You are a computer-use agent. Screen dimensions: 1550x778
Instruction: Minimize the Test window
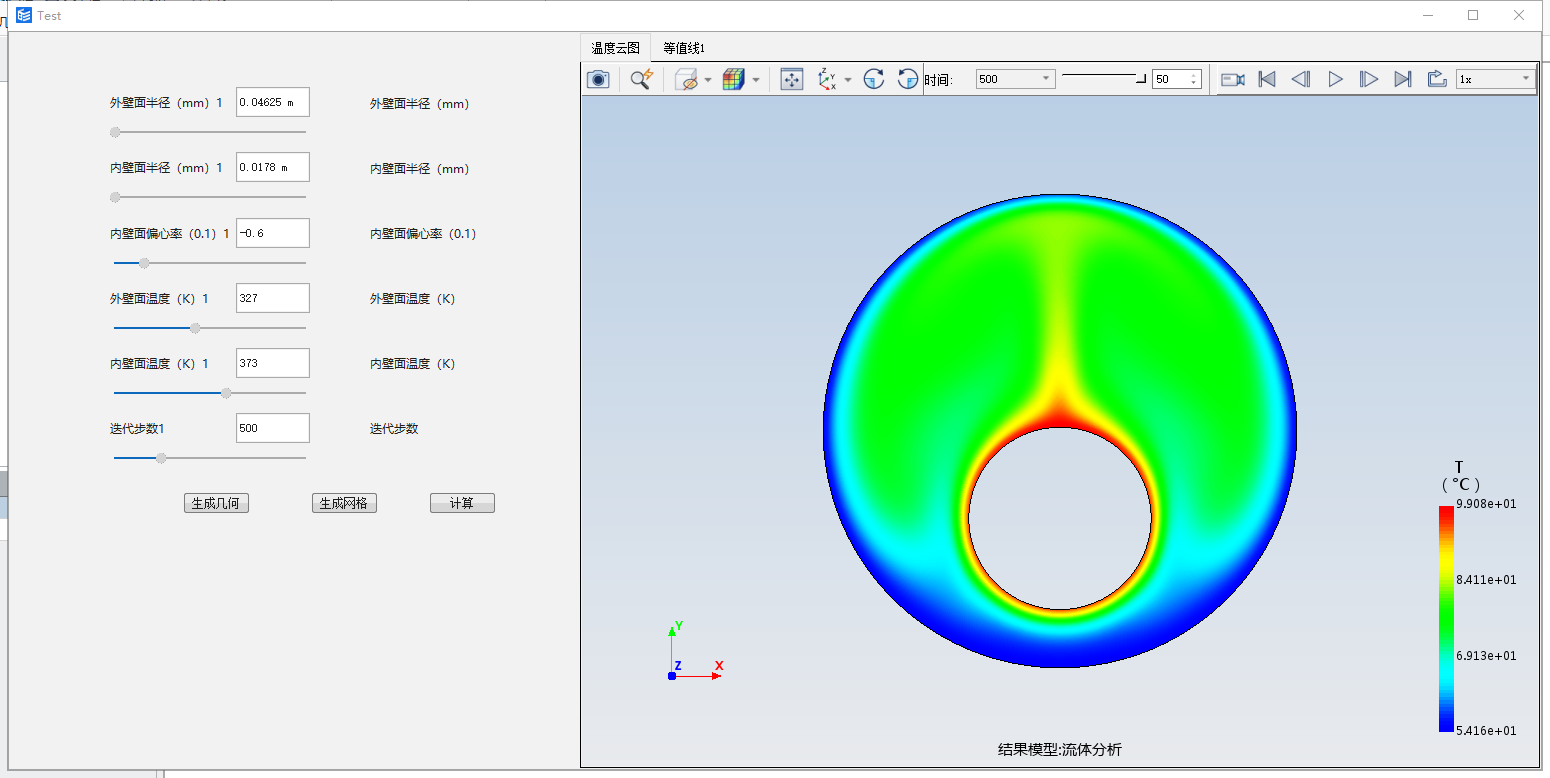coord(1428,15)
